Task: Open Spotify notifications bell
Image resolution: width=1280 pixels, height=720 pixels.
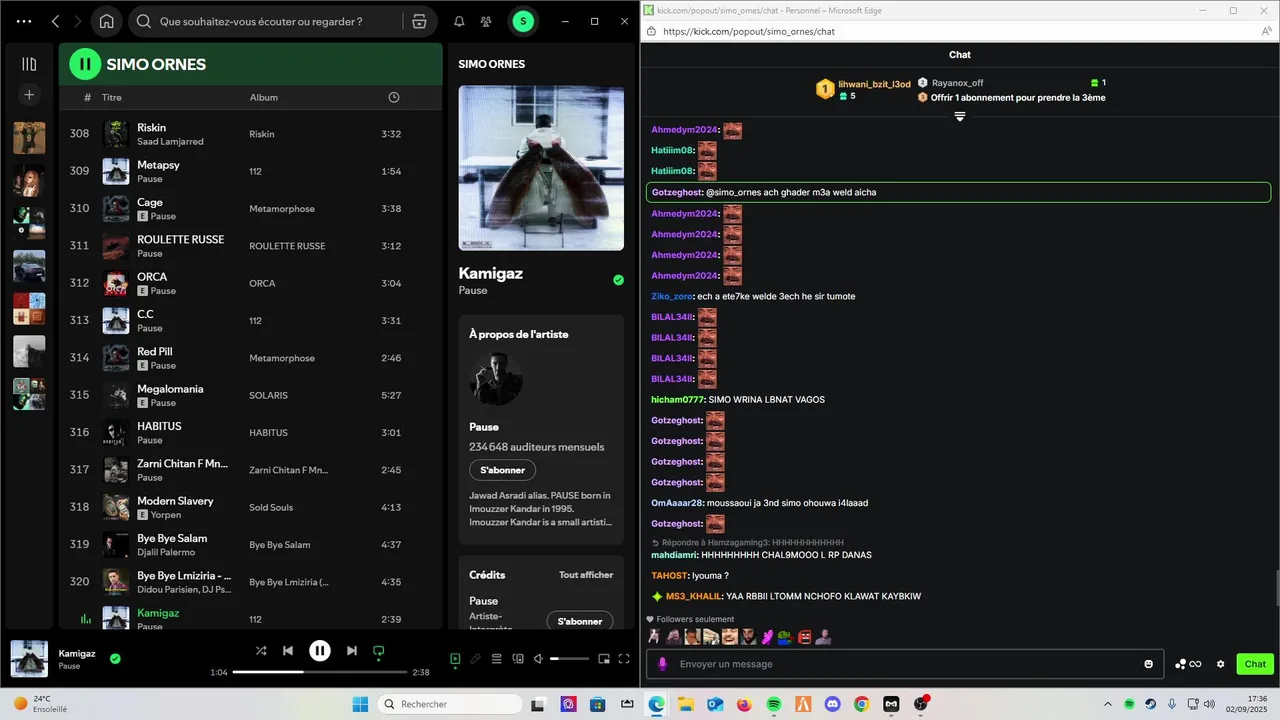Action: click(459, 21)
